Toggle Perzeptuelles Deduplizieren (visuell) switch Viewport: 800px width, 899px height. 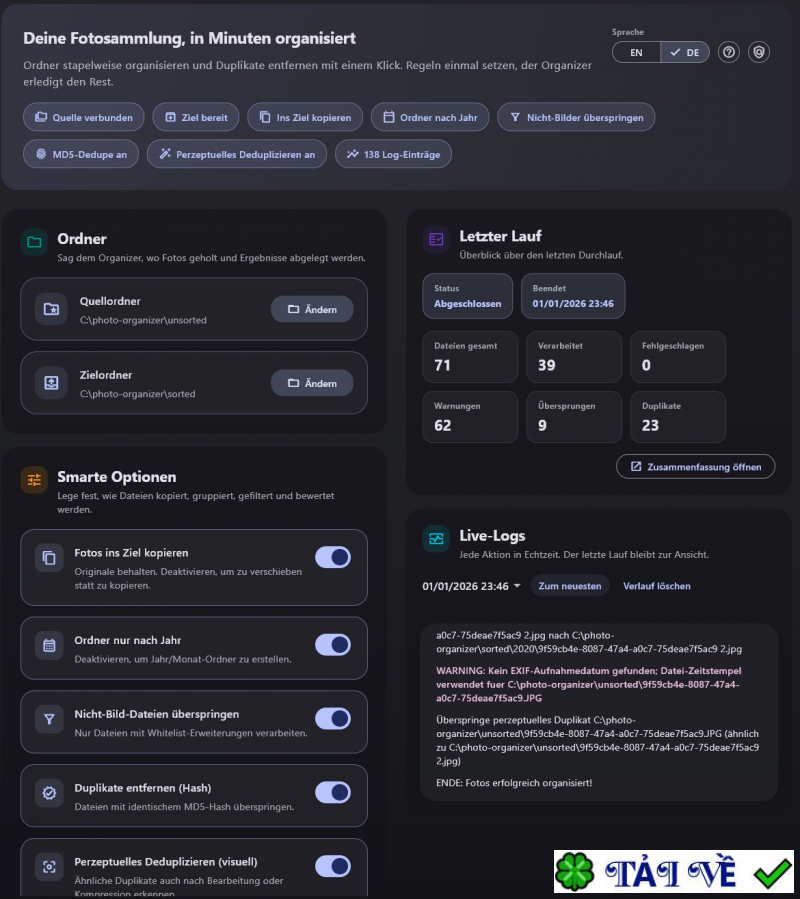click(333, 866)
